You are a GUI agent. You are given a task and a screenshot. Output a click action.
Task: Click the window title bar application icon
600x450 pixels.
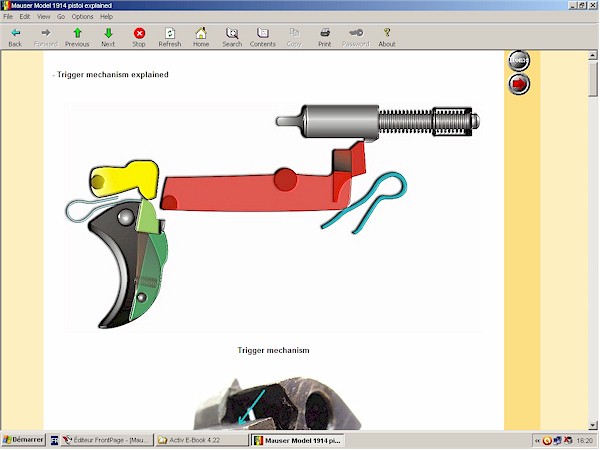coord(6,5)
